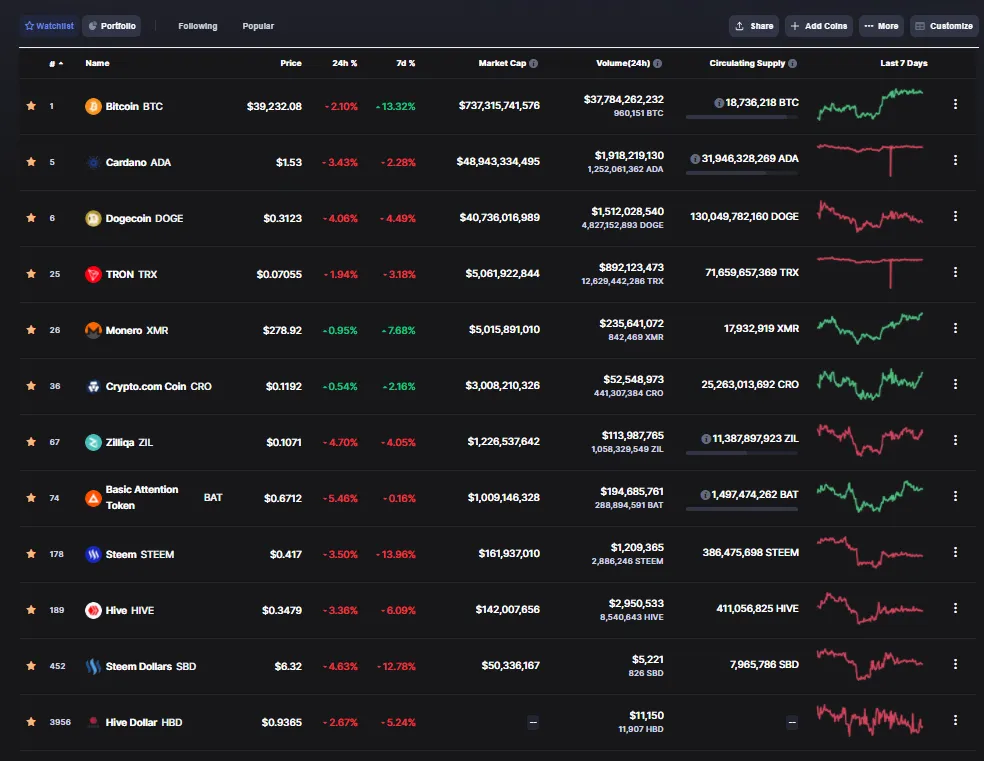Viewport: 984px width, 761px height.
Task: Unstar Monero in the watchlist
Action: [x=31, y=329]
